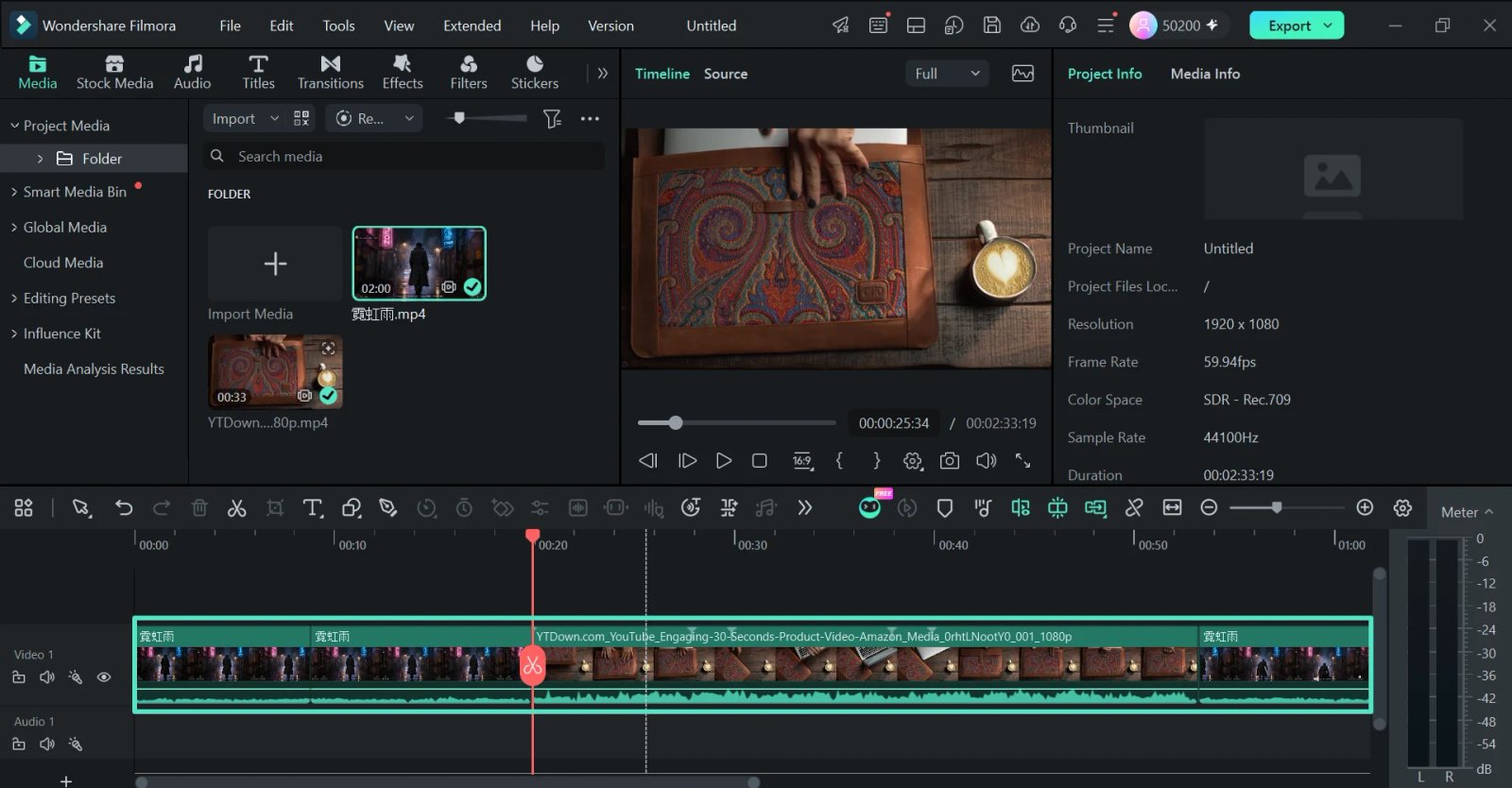Click the Import Media tile
The width and height of the screenshot is (1512, 788).
pos(275,264)
